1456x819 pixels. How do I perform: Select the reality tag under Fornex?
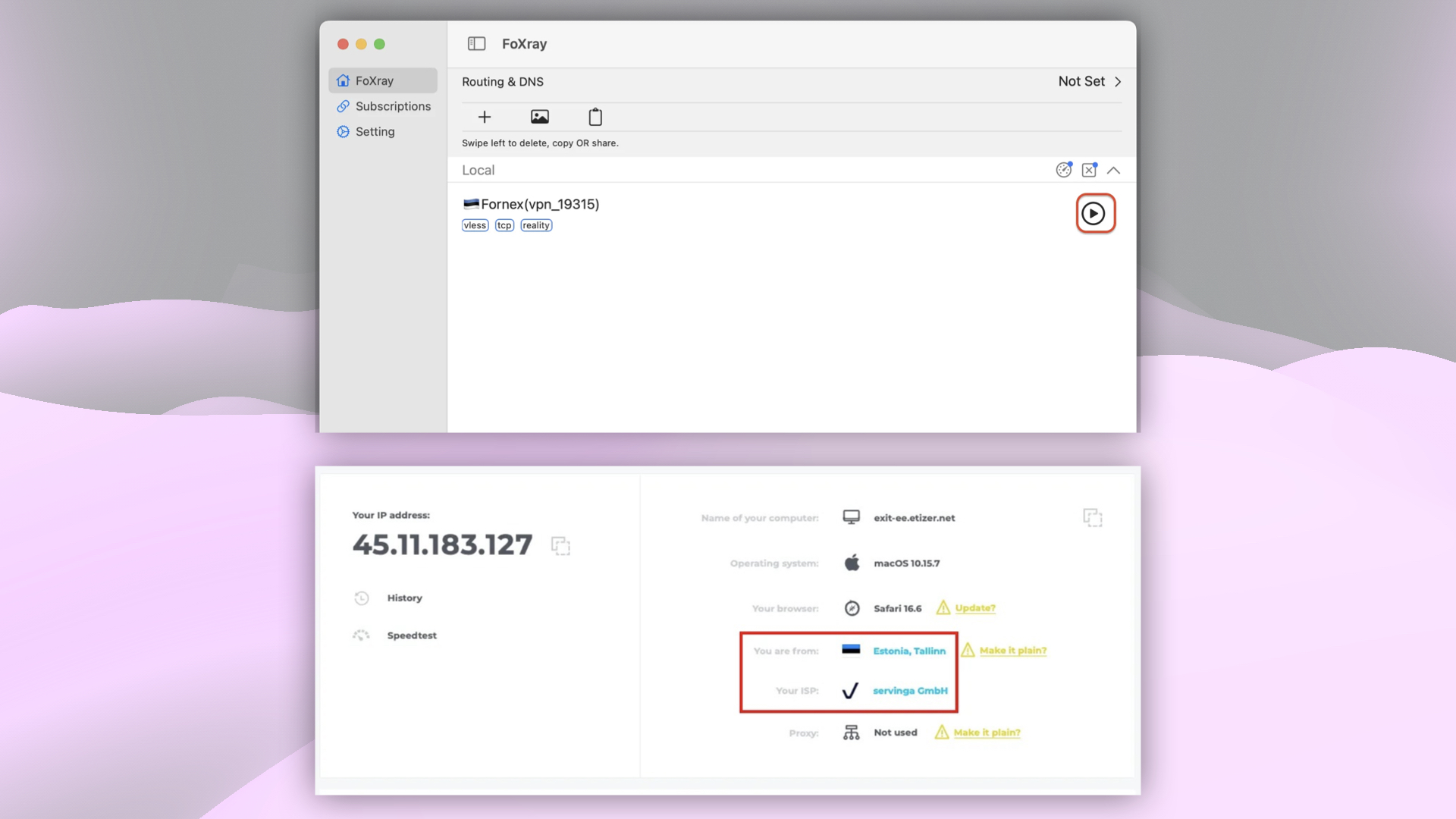coord(536,225)
